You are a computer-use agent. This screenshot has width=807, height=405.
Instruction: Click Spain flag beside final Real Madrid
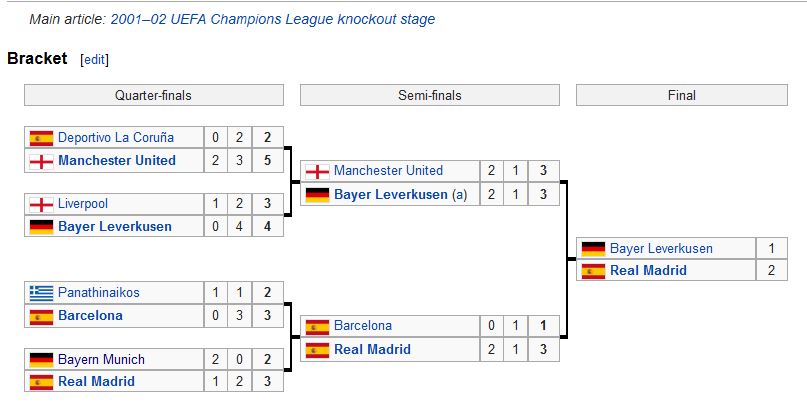[x=593, y=270]
